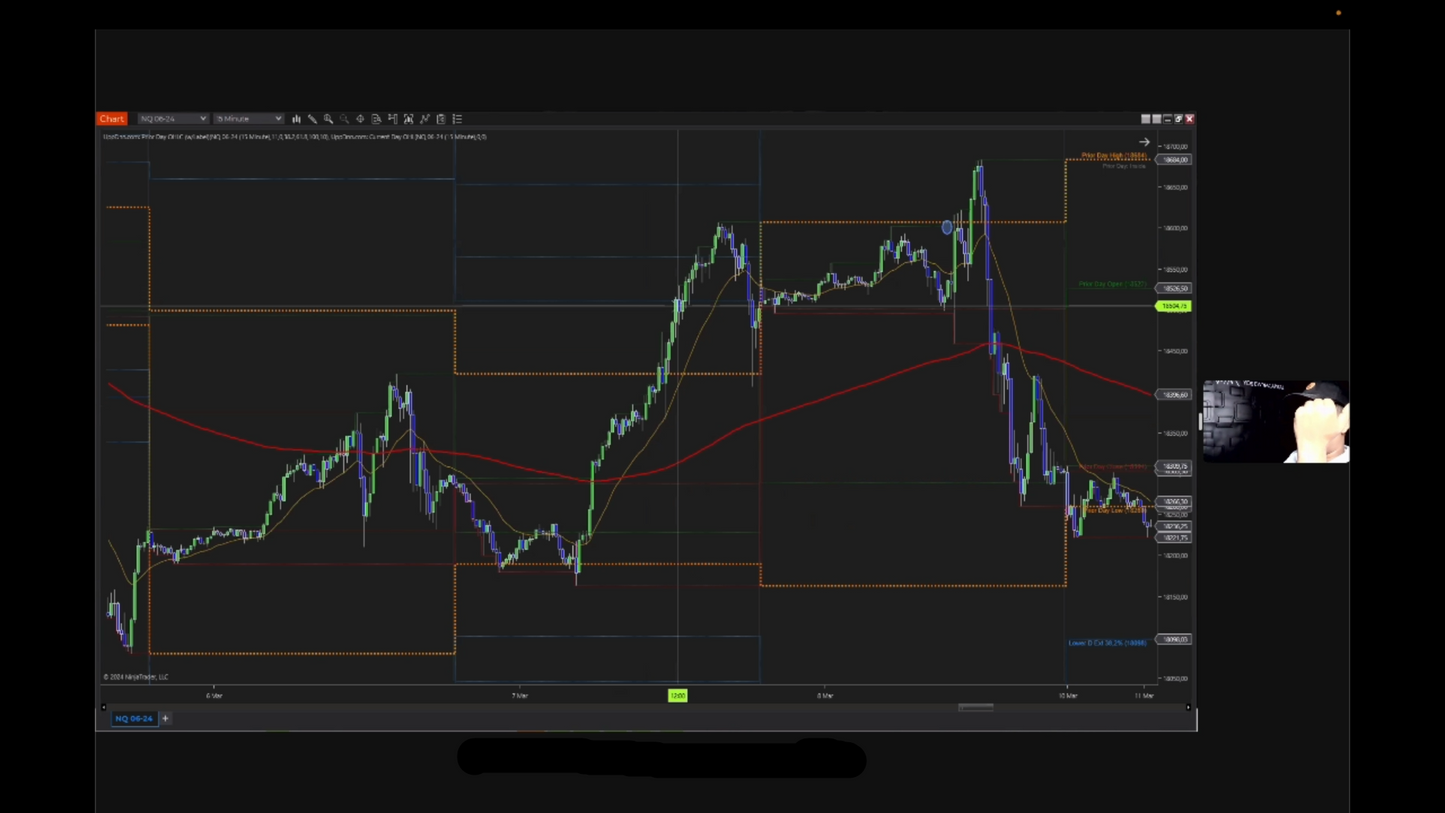Viewport: 1445px width, 813px height.
Task: Open the trend line drawing icon
Action: point(424,119)
